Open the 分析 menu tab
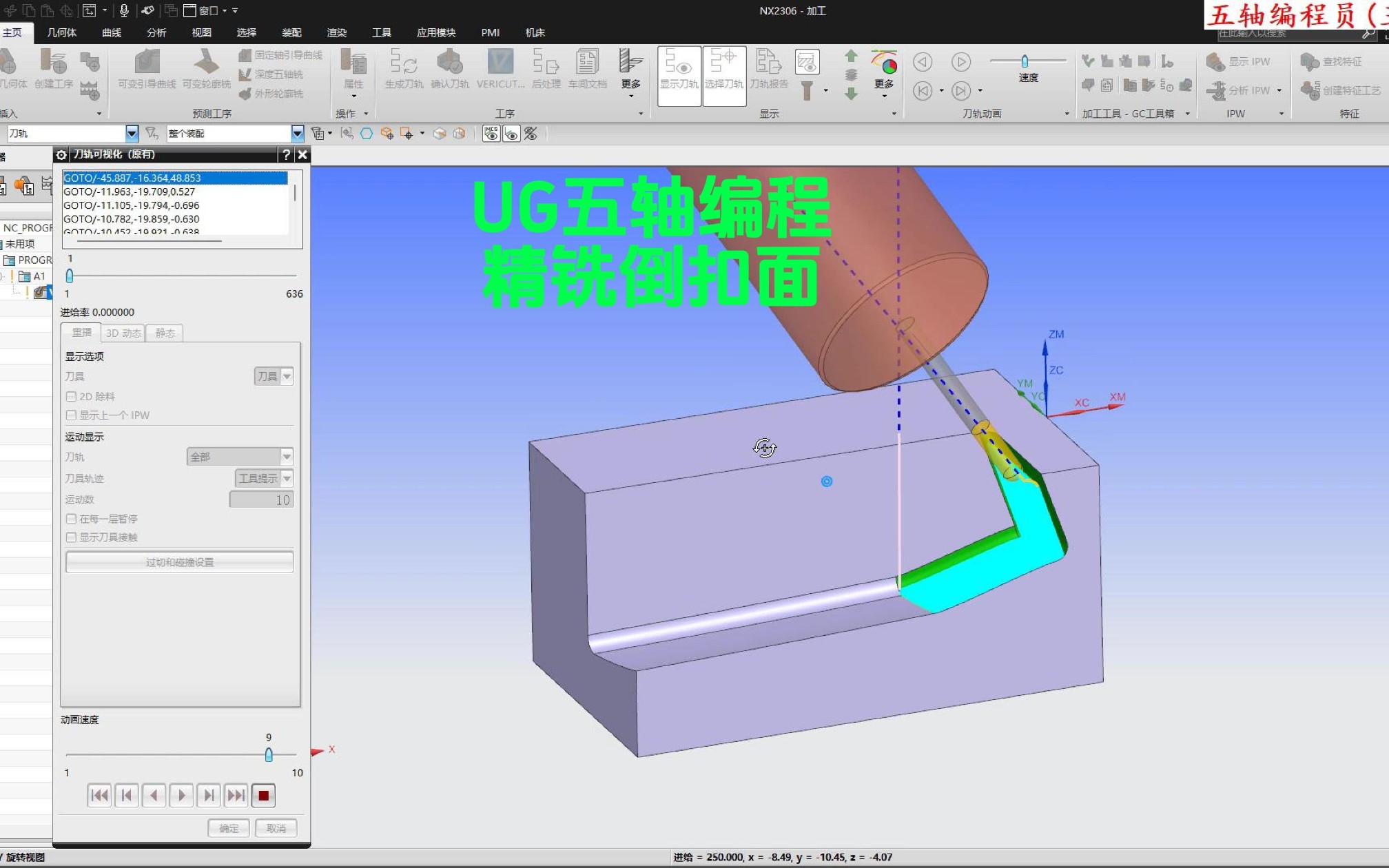The image size is (1389, 868). click(156, 32)
